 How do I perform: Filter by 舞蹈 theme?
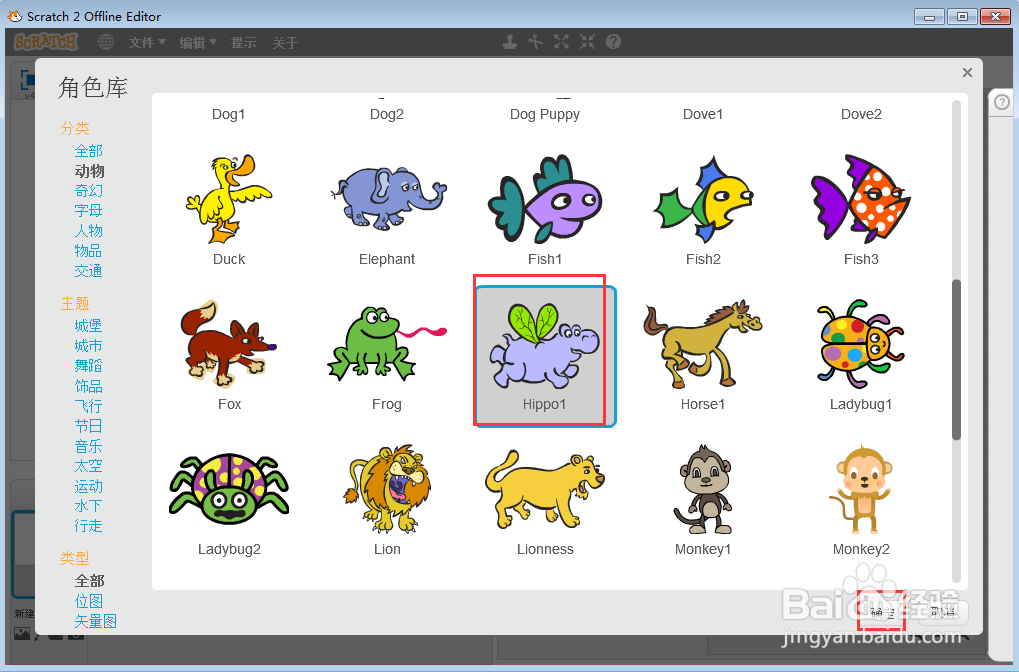(x=88, y=366)
